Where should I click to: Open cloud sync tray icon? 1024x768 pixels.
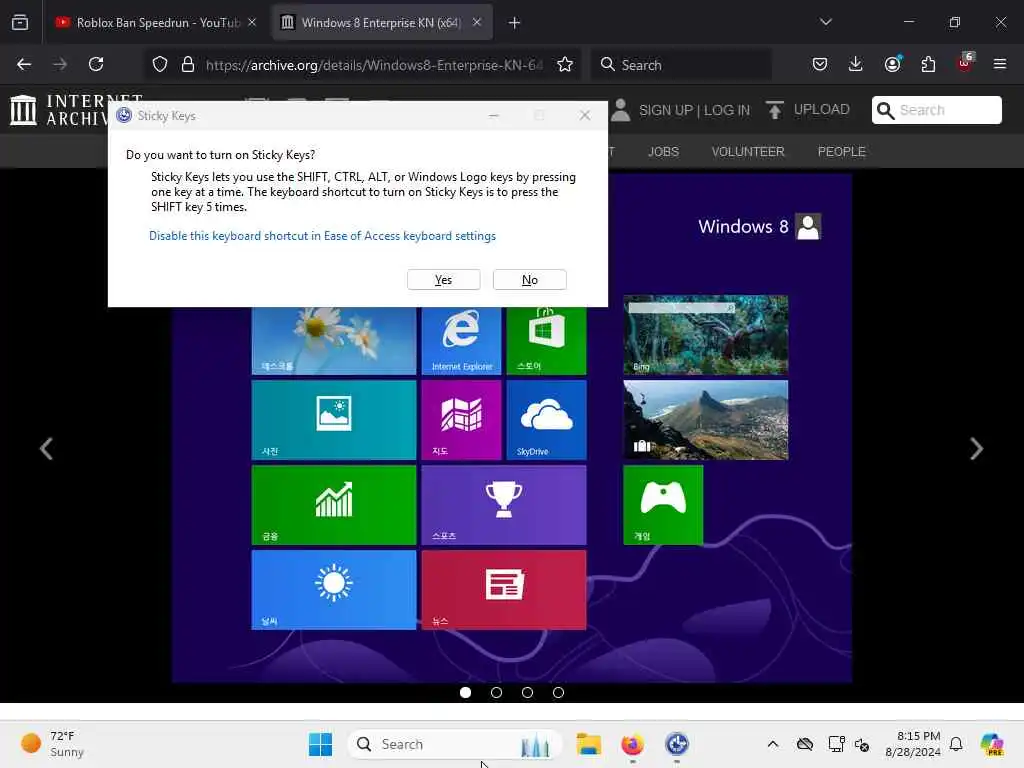point(805,744)
